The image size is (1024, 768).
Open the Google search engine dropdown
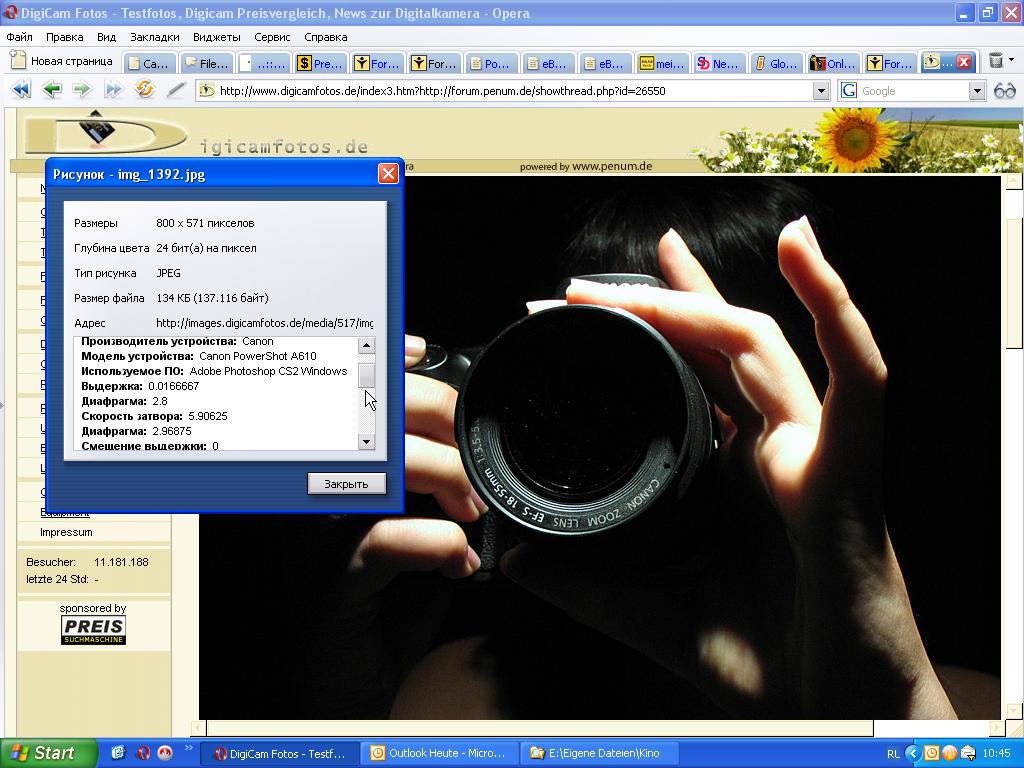pos(977,91)
